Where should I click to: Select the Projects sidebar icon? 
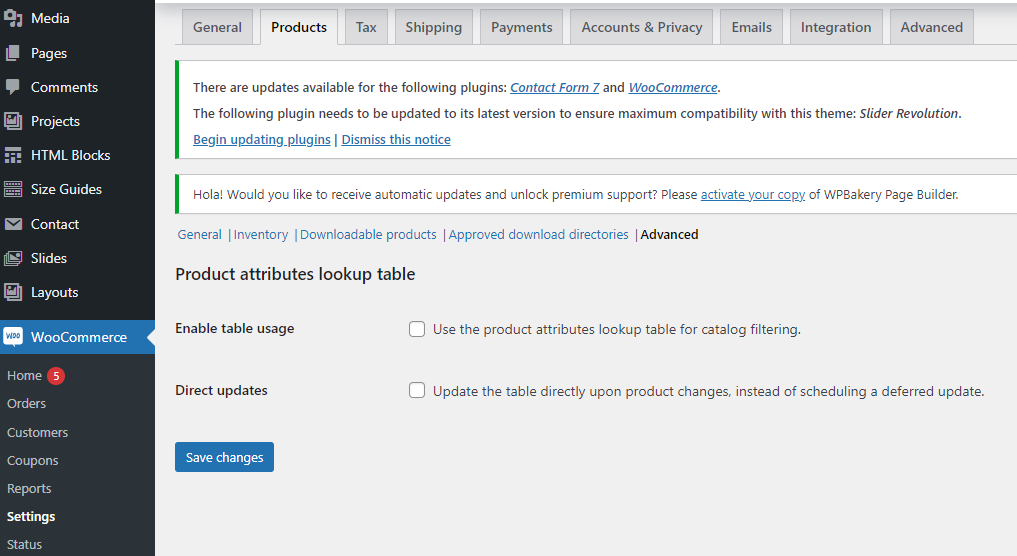(x=13, y=121)
